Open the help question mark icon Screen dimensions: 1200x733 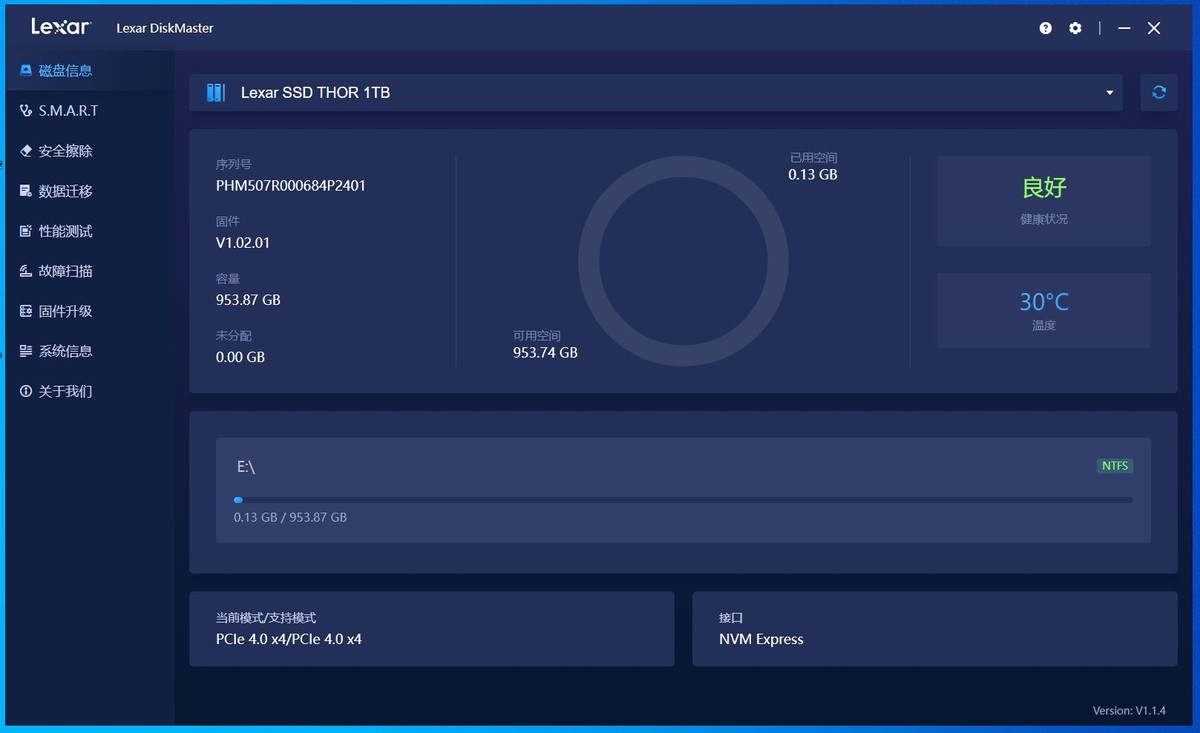tap(1045, 28)
